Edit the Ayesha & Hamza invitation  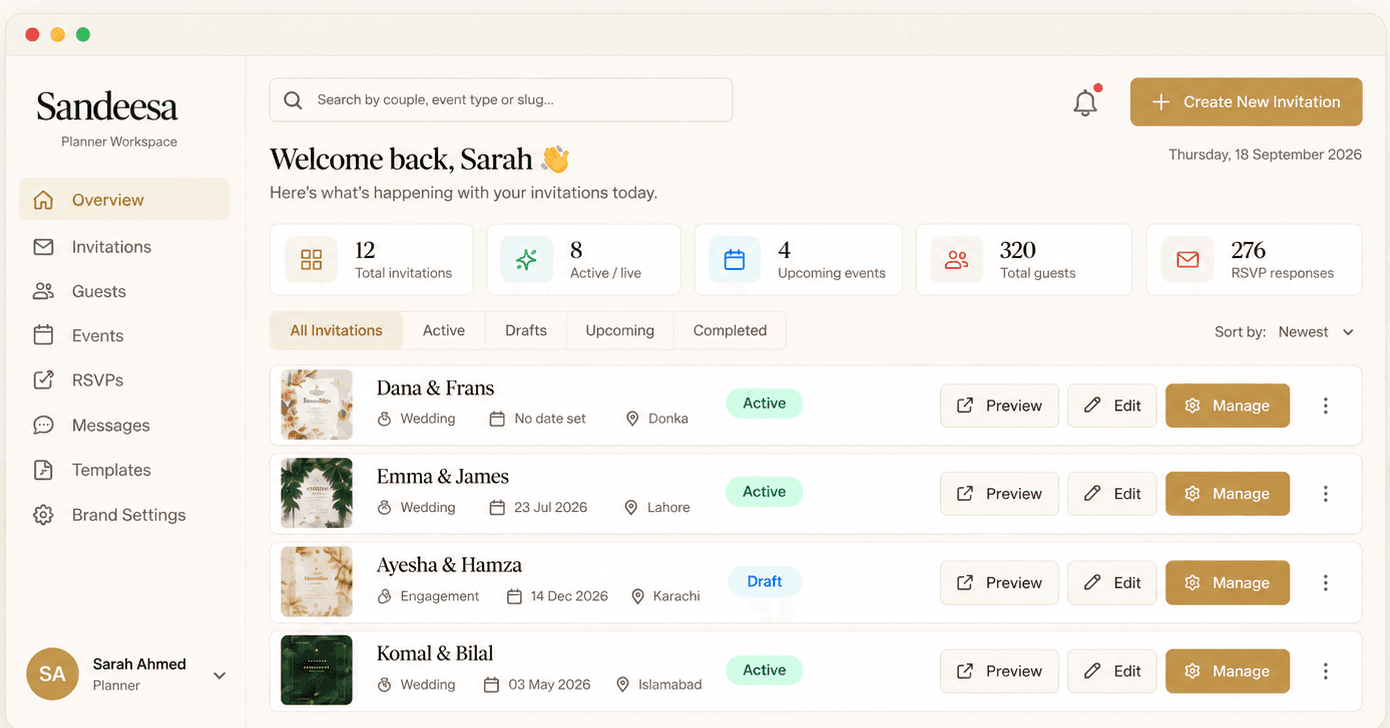pyautogui.click(x=1112, y=583)
